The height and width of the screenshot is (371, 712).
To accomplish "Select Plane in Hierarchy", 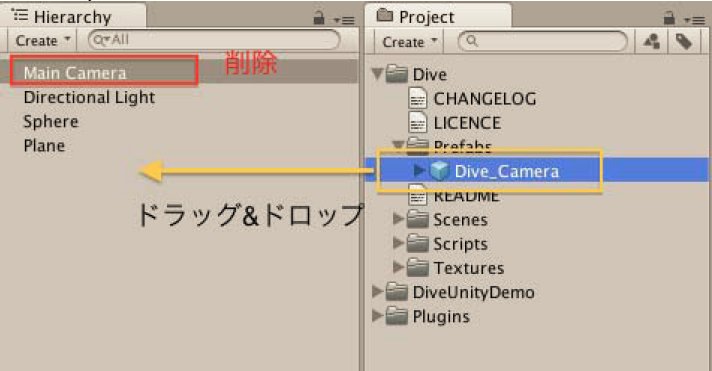I will tap(44, 145).
